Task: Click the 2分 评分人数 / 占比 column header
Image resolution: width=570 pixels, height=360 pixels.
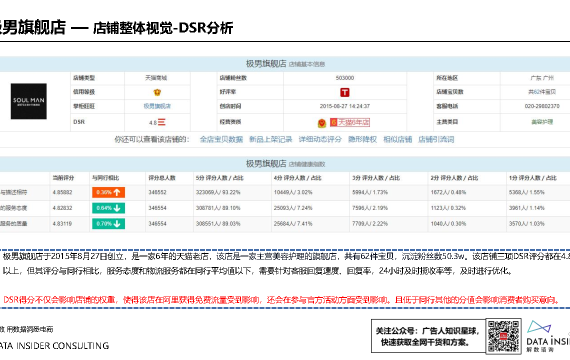Action: 454,178
